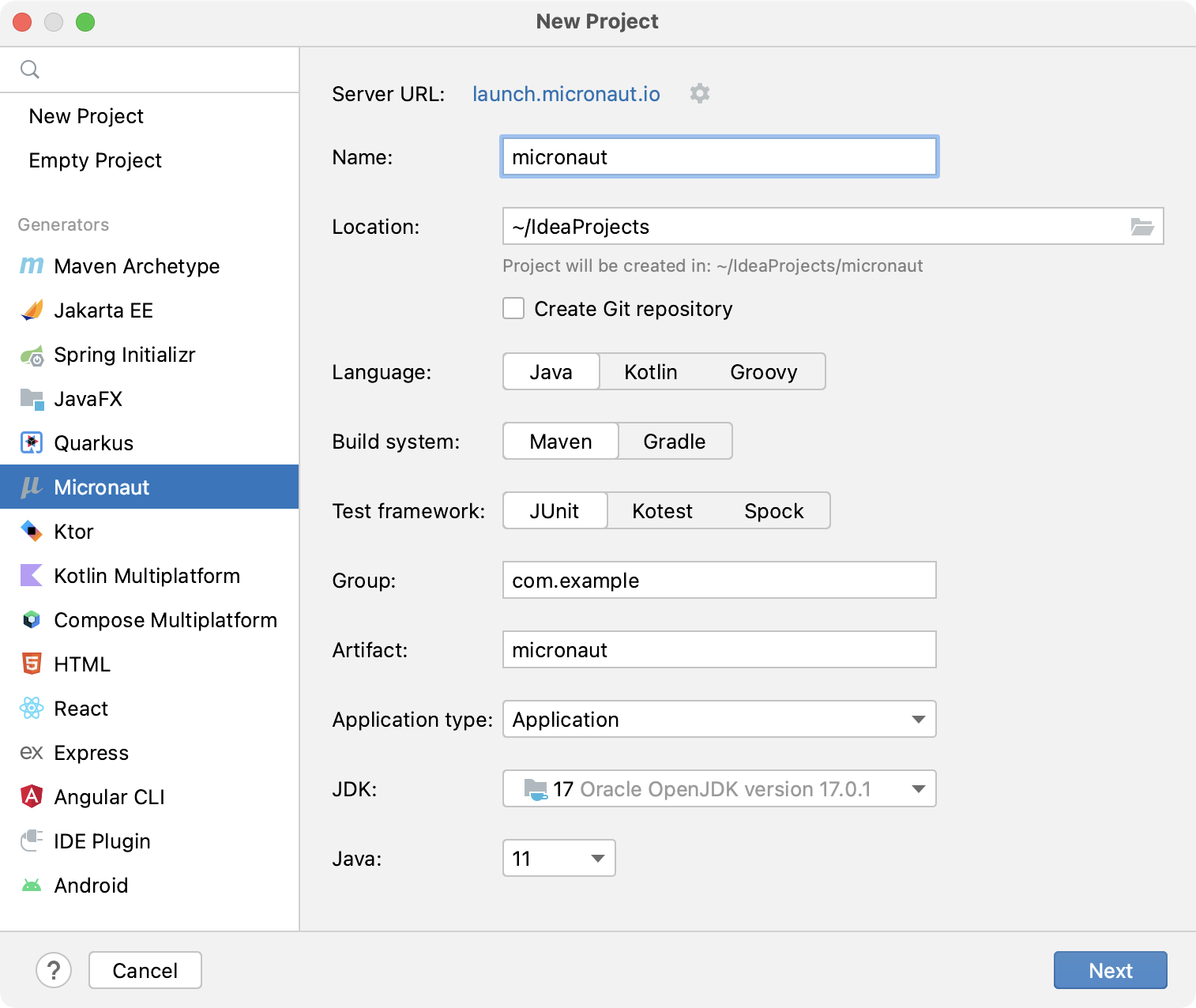Click the Express ex icon
This screenshot has height=1008, width=1196.
point(32,753)
